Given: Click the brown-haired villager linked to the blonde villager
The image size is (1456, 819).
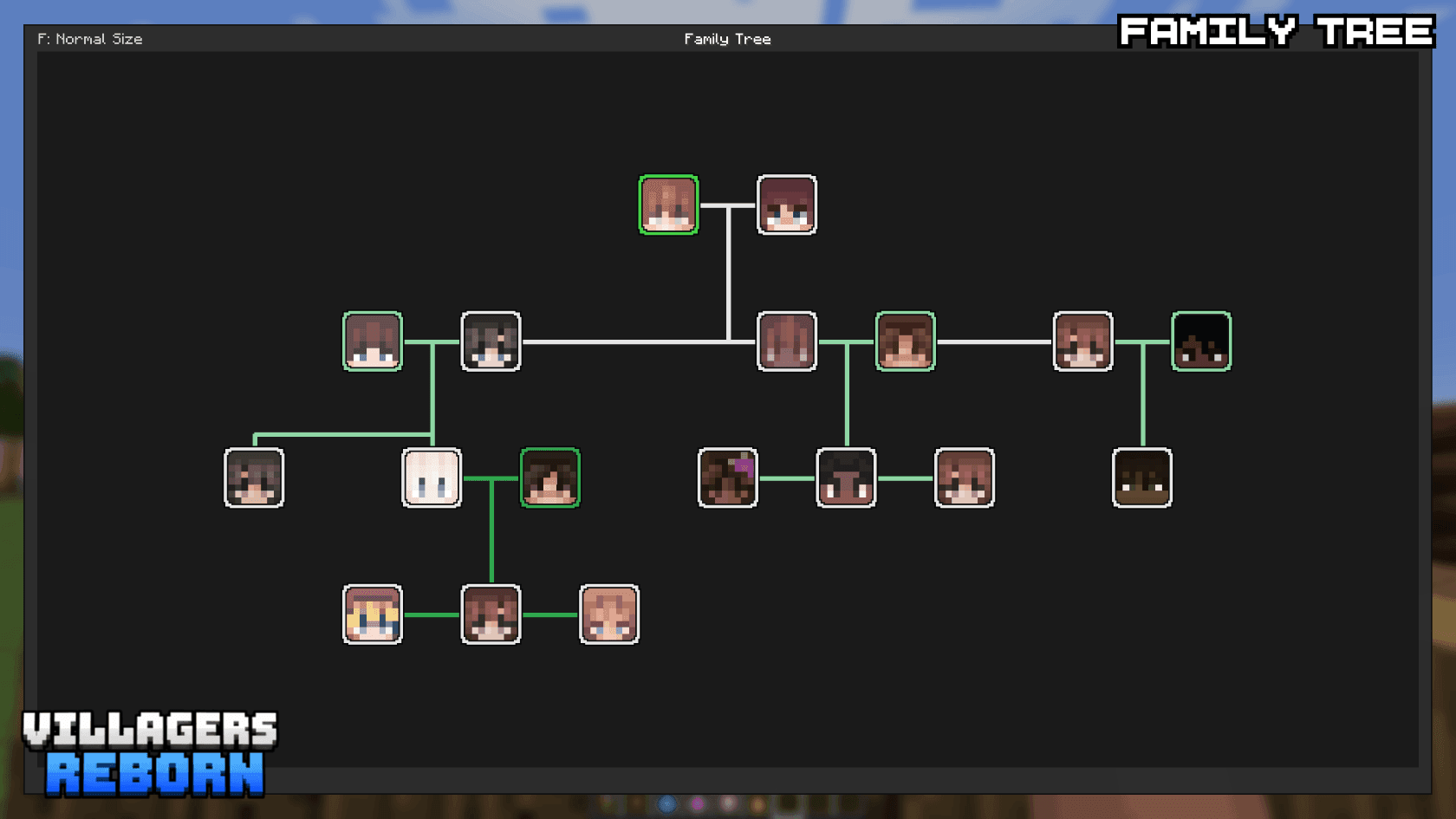Looking at the screenshot, I should [x=491, y=614].
